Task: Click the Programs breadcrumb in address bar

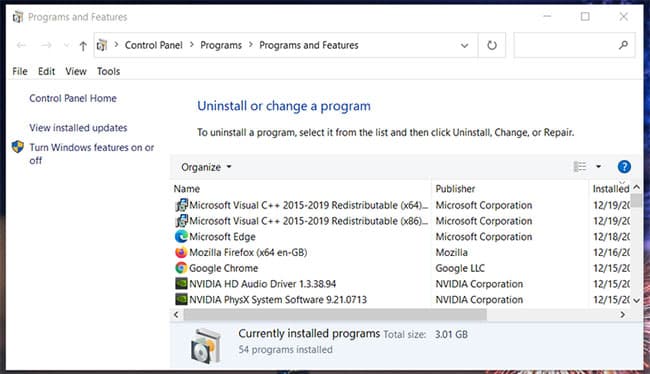Action: click(x=221, y=45)
